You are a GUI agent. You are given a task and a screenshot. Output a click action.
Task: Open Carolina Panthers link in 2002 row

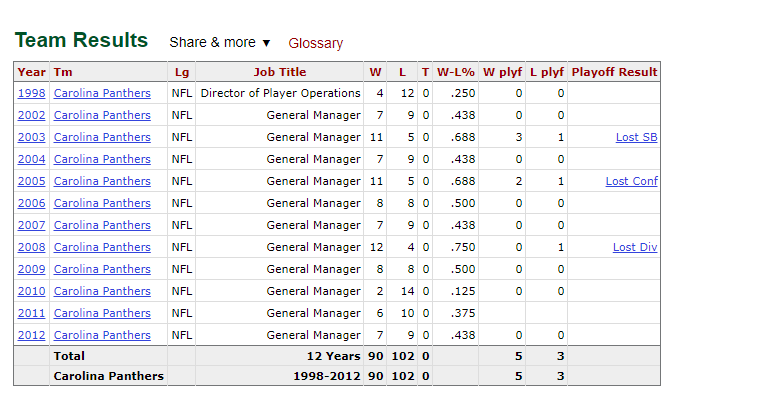click(102, 115)
